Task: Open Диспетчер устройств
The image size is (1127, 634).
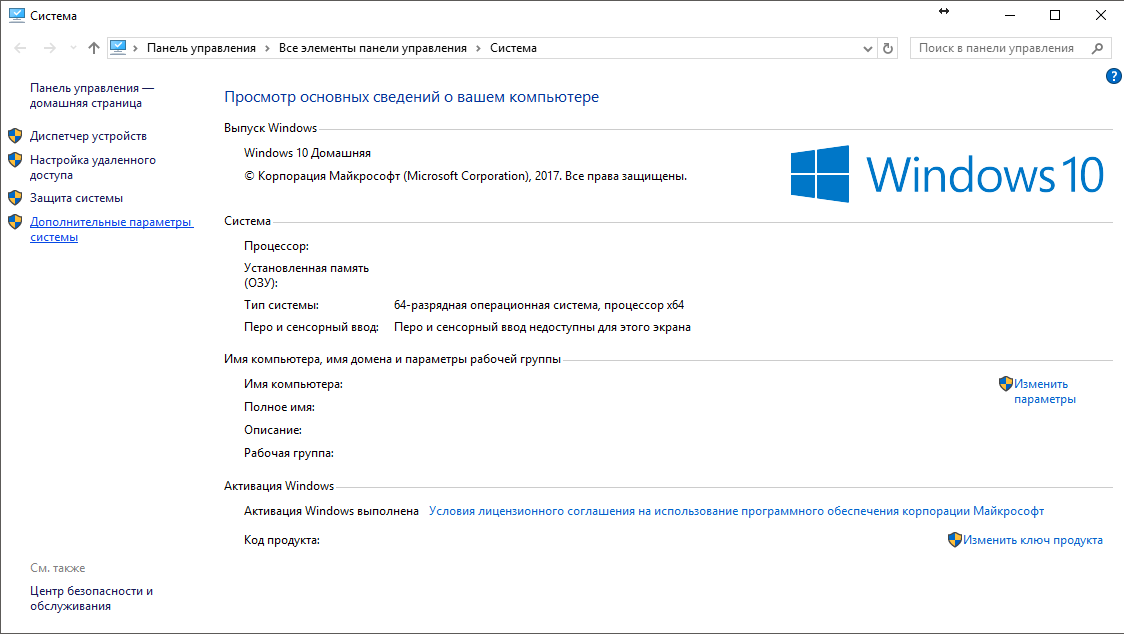Action: [x=88, y=136]
